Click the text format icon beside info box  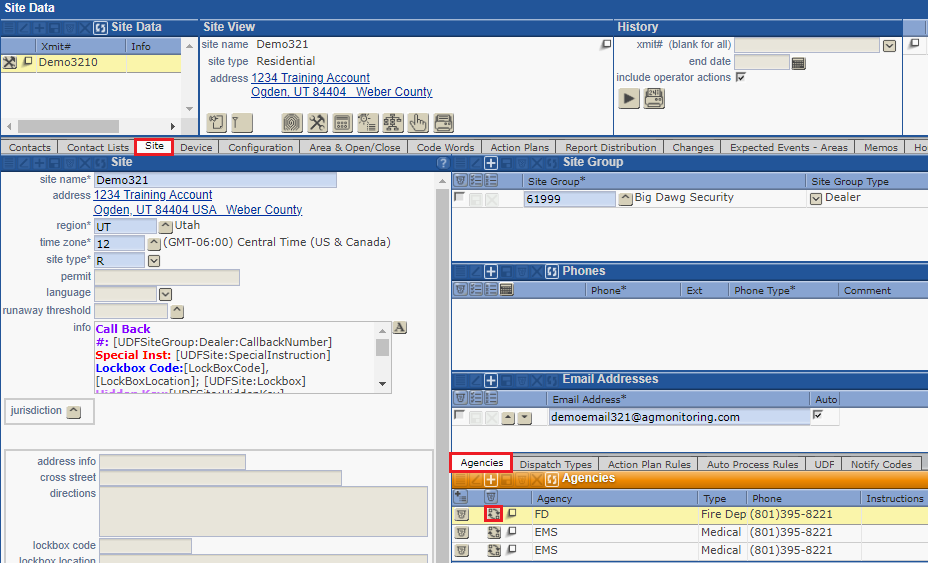pyautogui.click(x=399, y=328)
